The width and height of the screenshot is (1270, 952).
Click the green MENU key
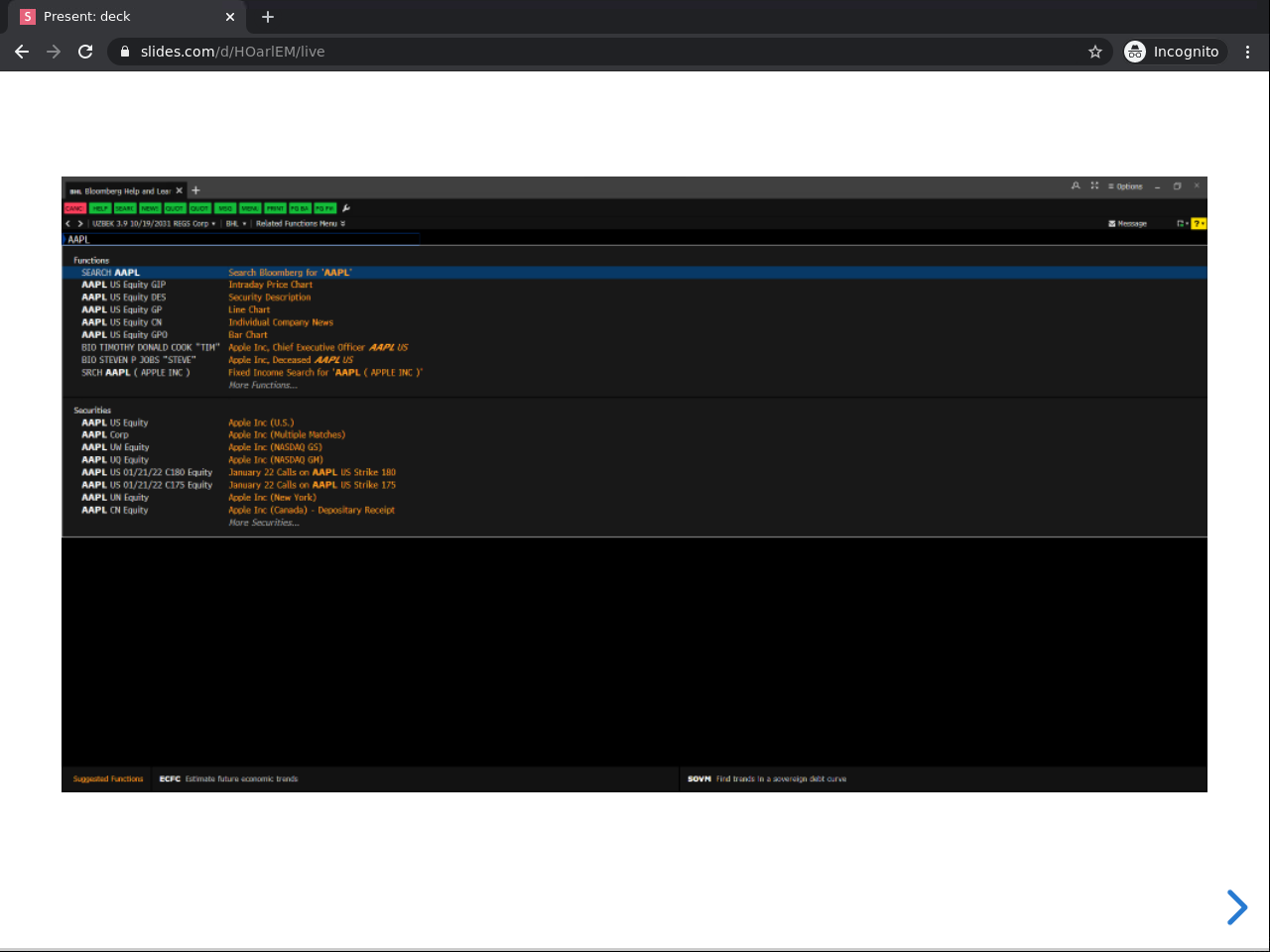[x=250, y=208]
